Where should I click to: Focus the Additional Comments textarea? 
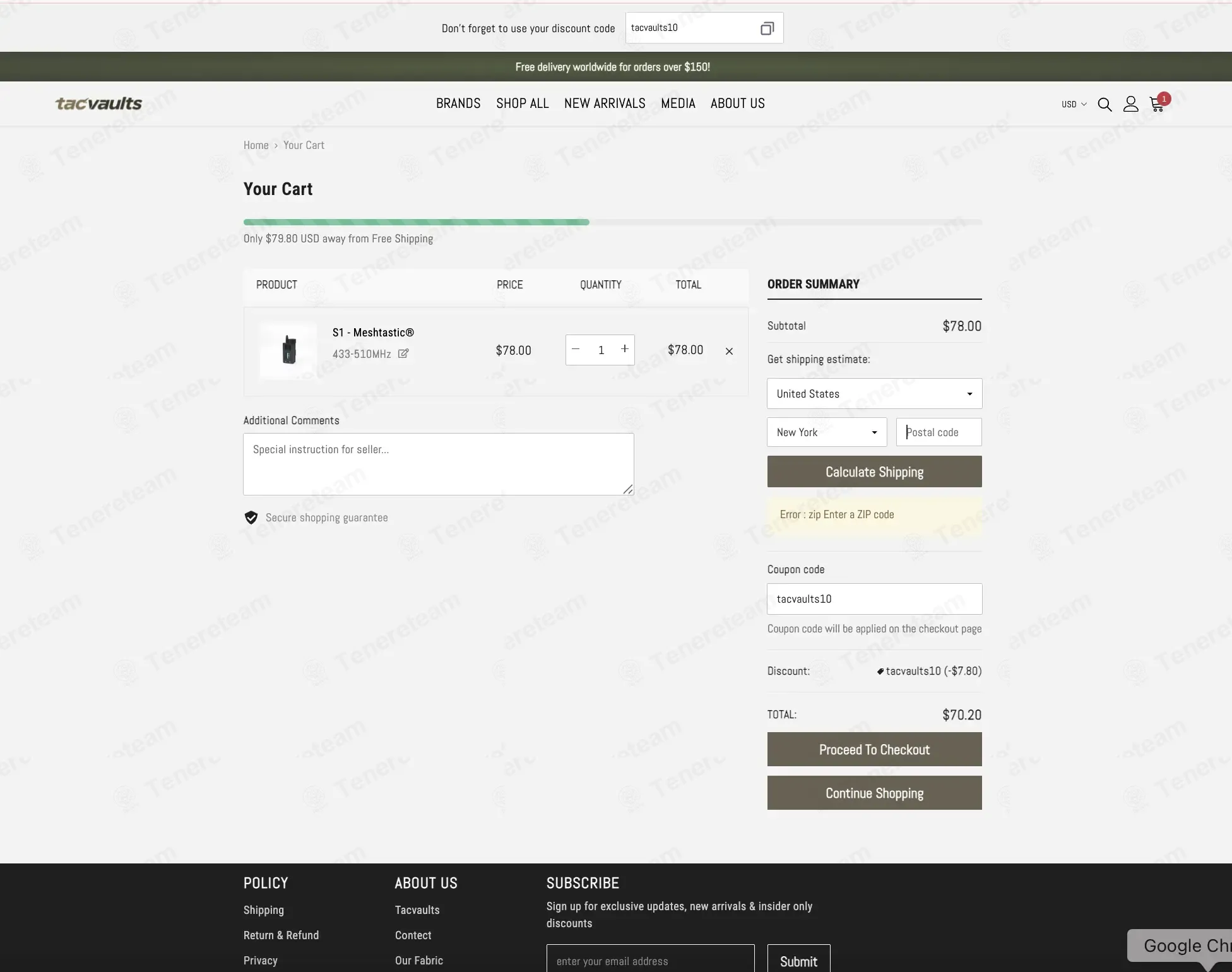[x=439, y=464]
